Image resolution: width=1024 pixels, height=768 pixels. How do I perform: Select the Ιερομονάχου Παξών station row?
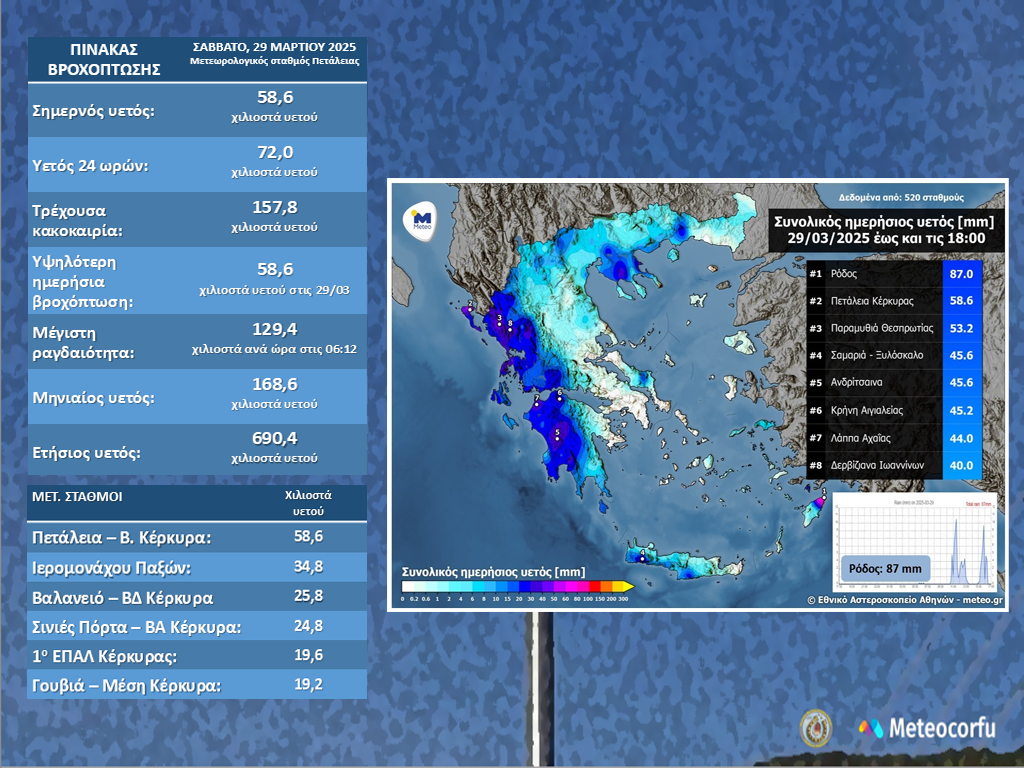click(197, 567)
